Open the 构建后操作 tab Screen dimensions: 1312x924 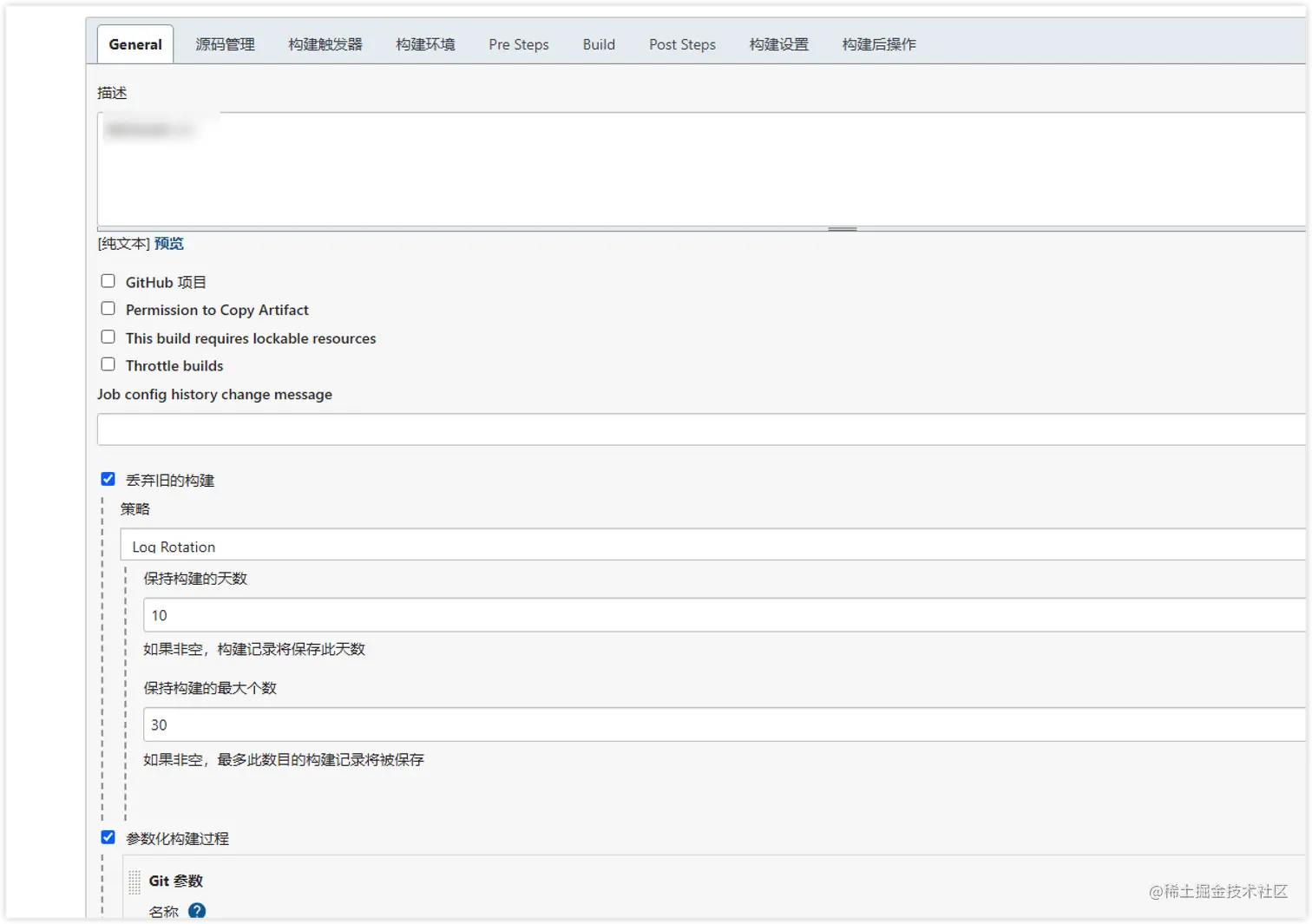point(879,44)
